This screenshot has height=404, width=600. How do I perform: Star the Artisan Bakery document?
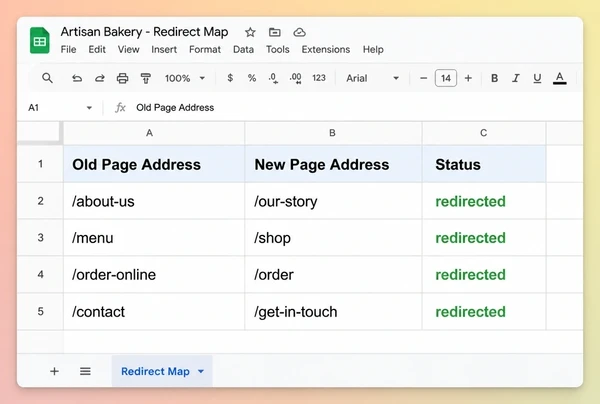coord(250,32)
